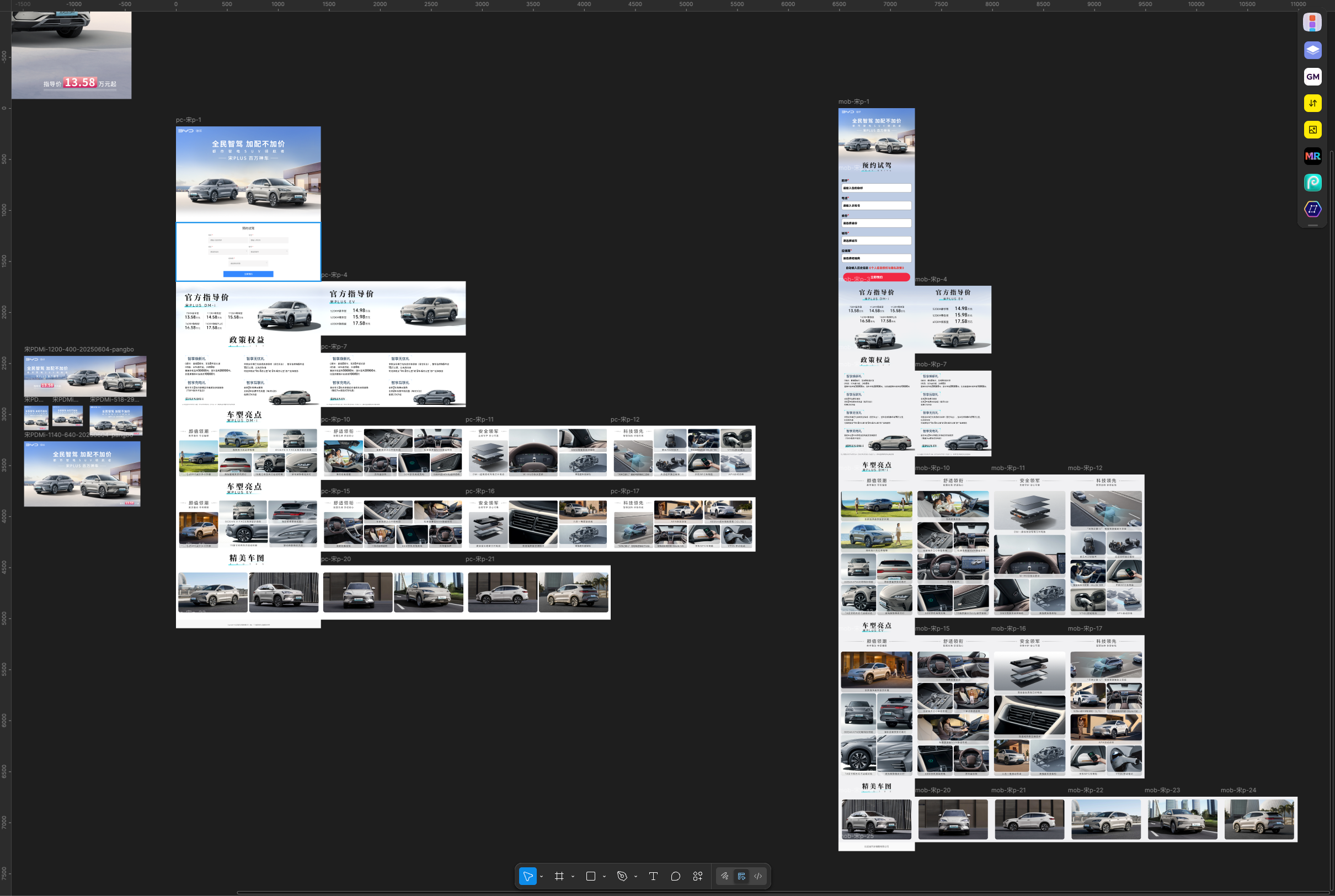
Task: Select frame label mob-宋p-23
Action: click(1162, 790)
